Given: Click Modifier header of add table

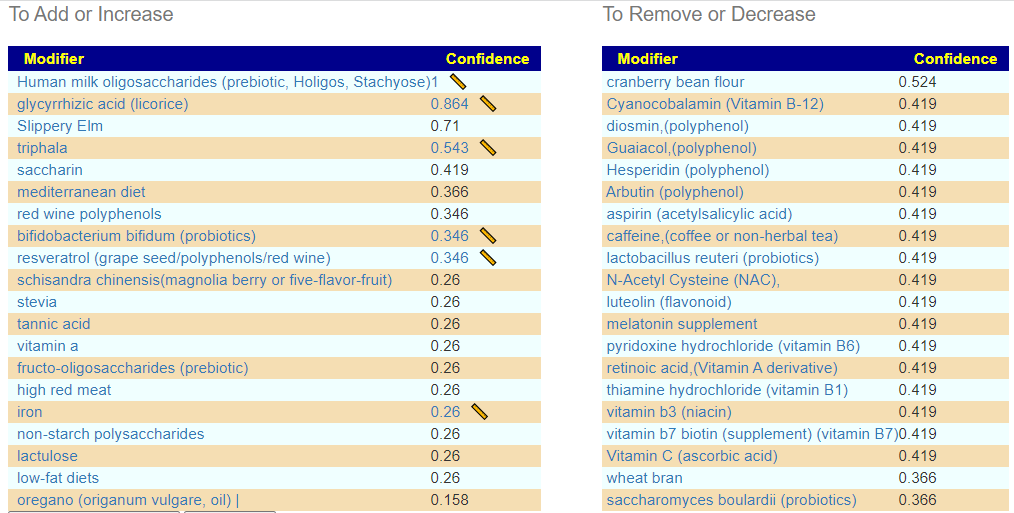Looking at the screenshot, I should [x=54, y=59].
